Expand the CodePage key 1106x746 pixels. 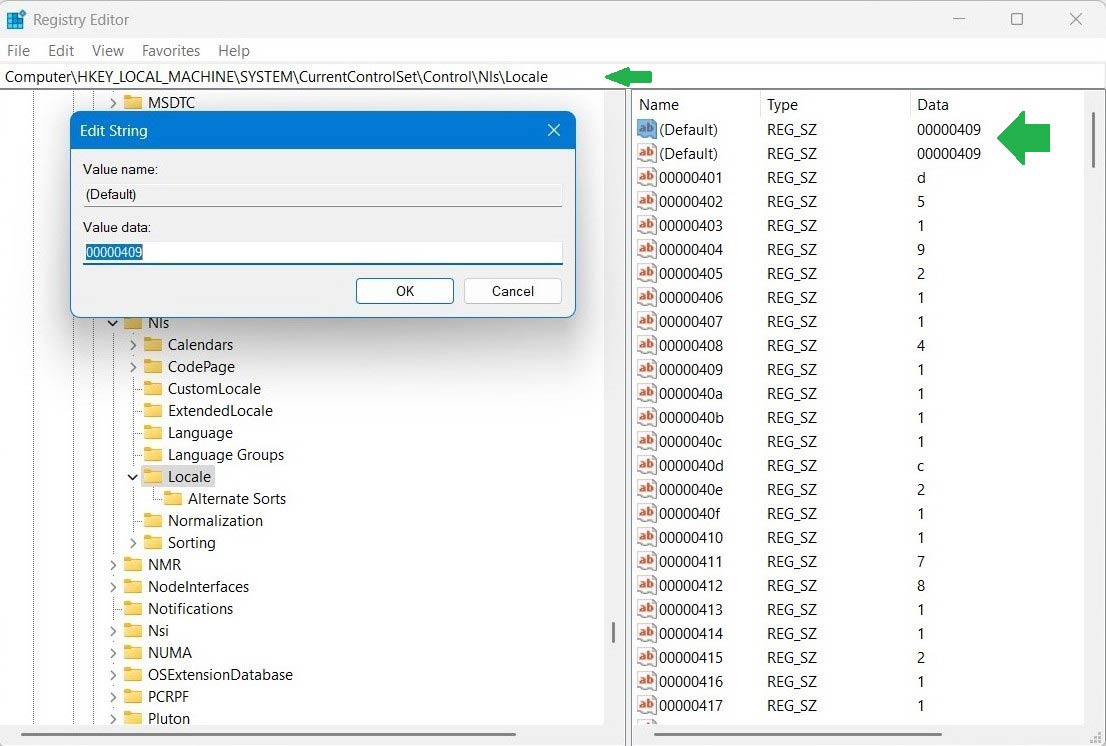pyautogui.click(x=133, y=367)
